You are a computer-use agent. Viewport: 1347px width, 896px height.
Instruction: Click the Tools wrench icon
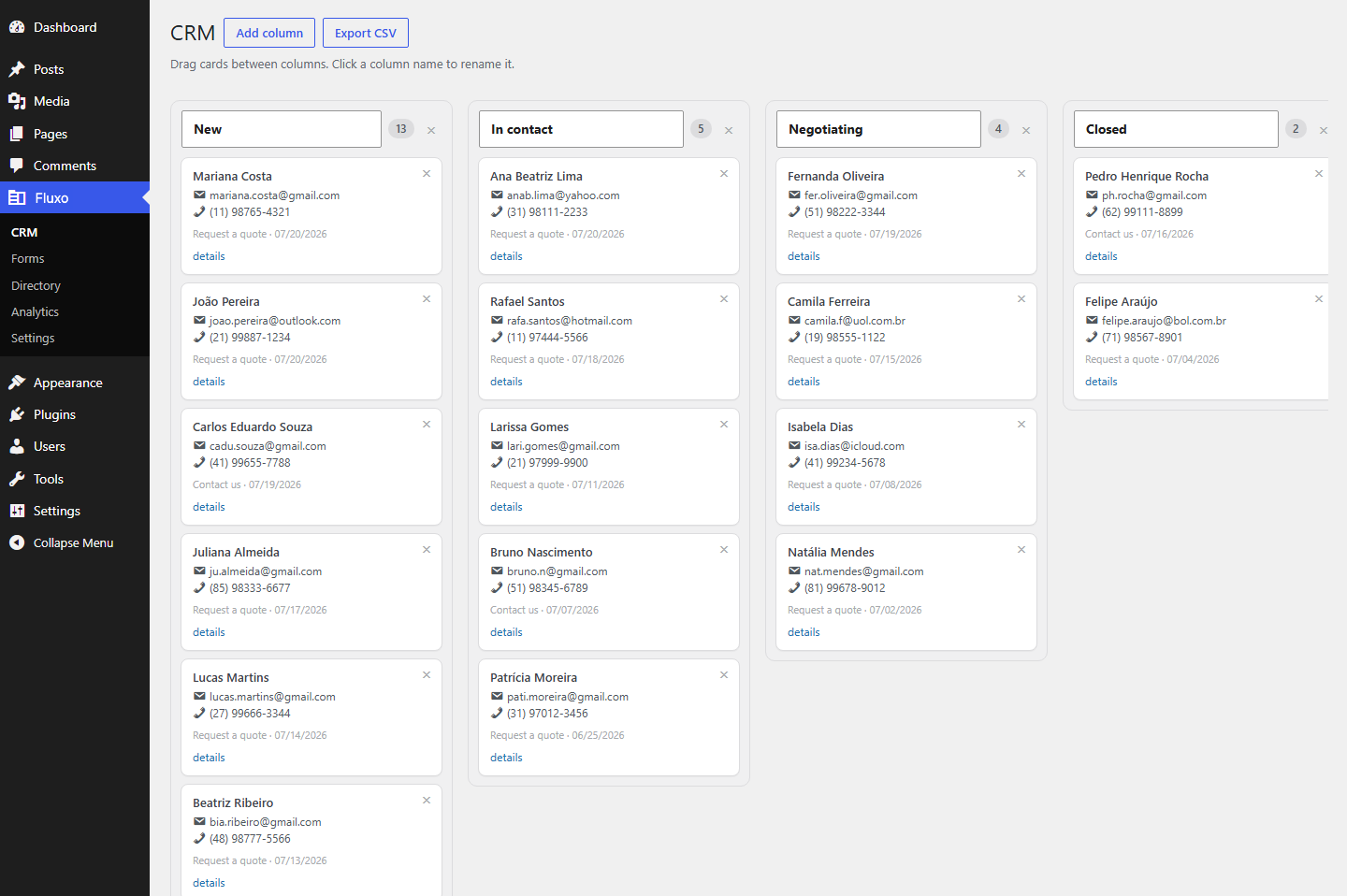pos(17,479)
